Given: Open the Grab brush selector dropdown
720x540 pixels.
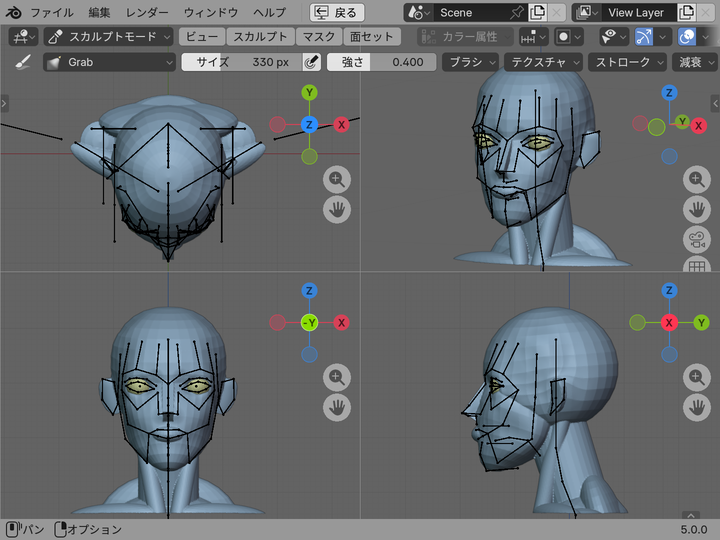Looking at the screenshot, I should (x=109, y=62).
